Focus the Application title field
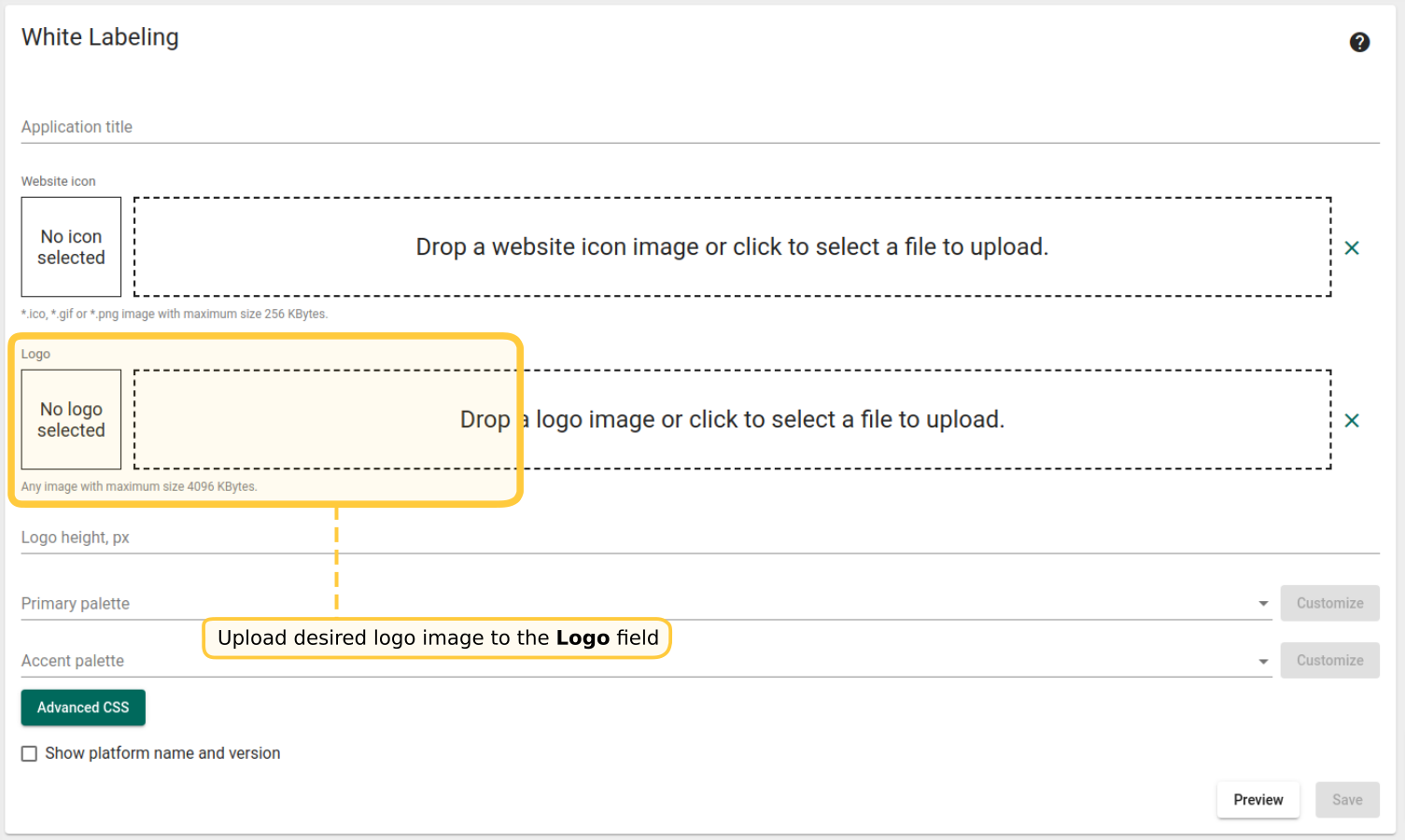Viewport: 1405px width, 840px height. click(x=700, y=127)
